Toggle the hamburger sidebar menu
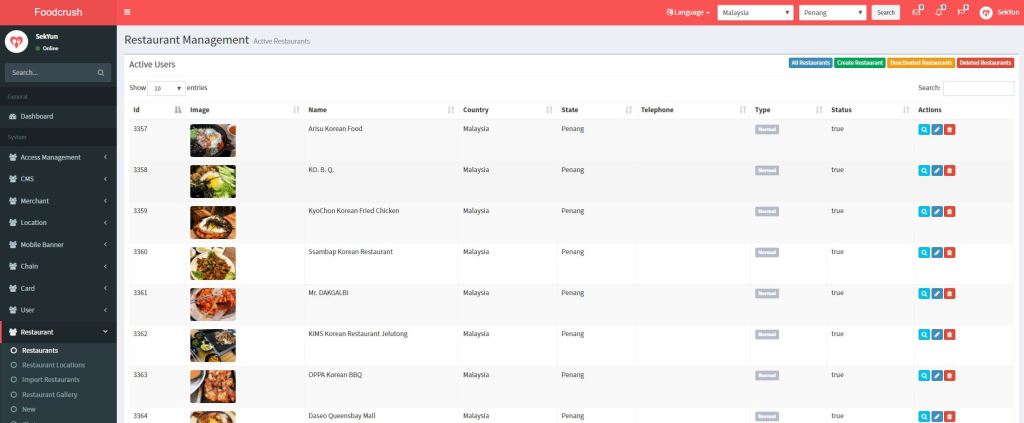This screenshot has width=1024, height=423. pyautogui.click(x=127, y=12)
